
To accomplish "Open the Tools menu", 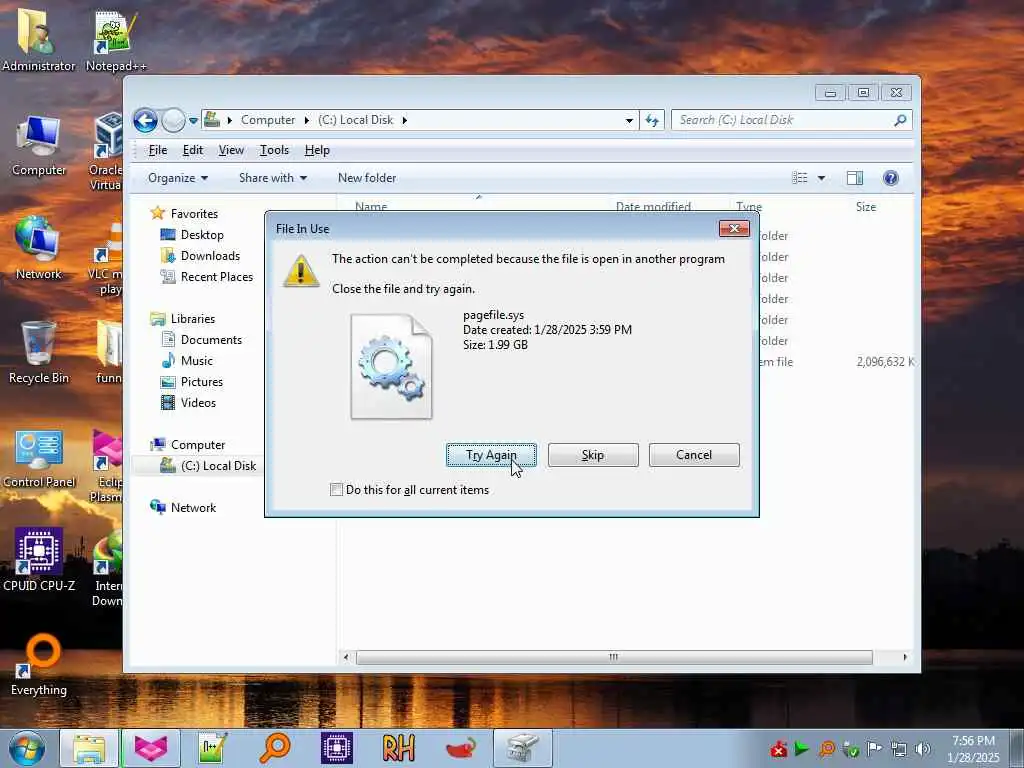I will pyautogui.click(x=274, y=150).
